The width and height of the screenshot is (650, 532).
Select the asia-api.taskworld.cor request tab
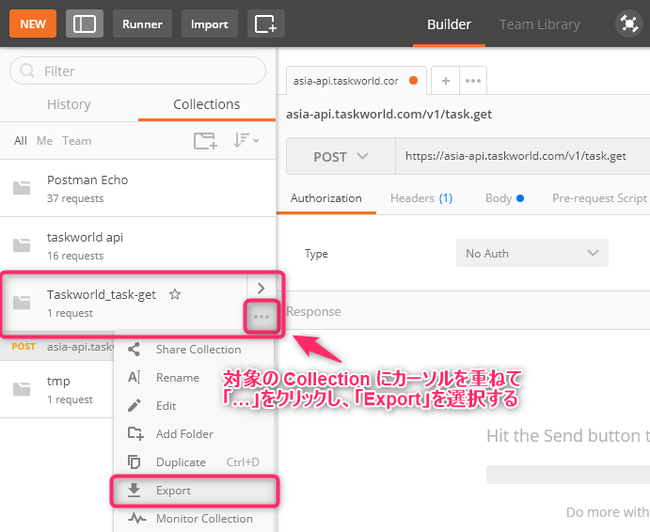coord(356,80)
